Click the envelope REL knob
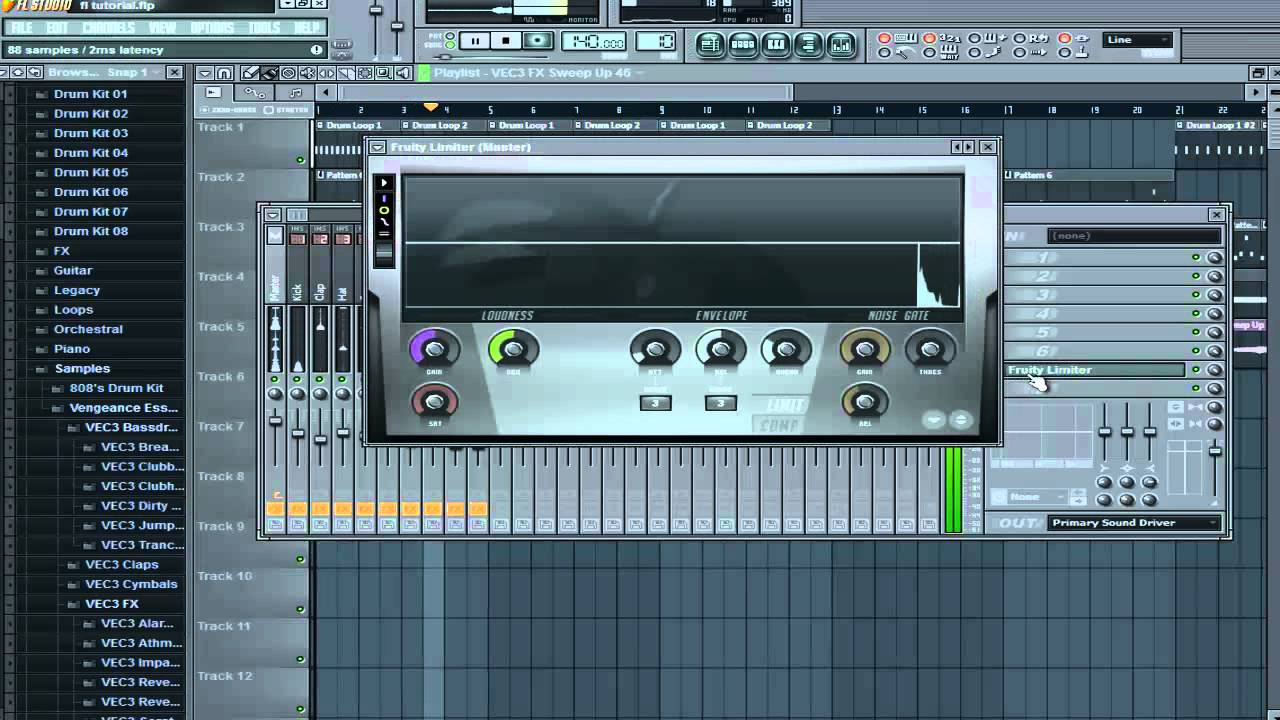Screen dimensions: 1280x720 721,350
